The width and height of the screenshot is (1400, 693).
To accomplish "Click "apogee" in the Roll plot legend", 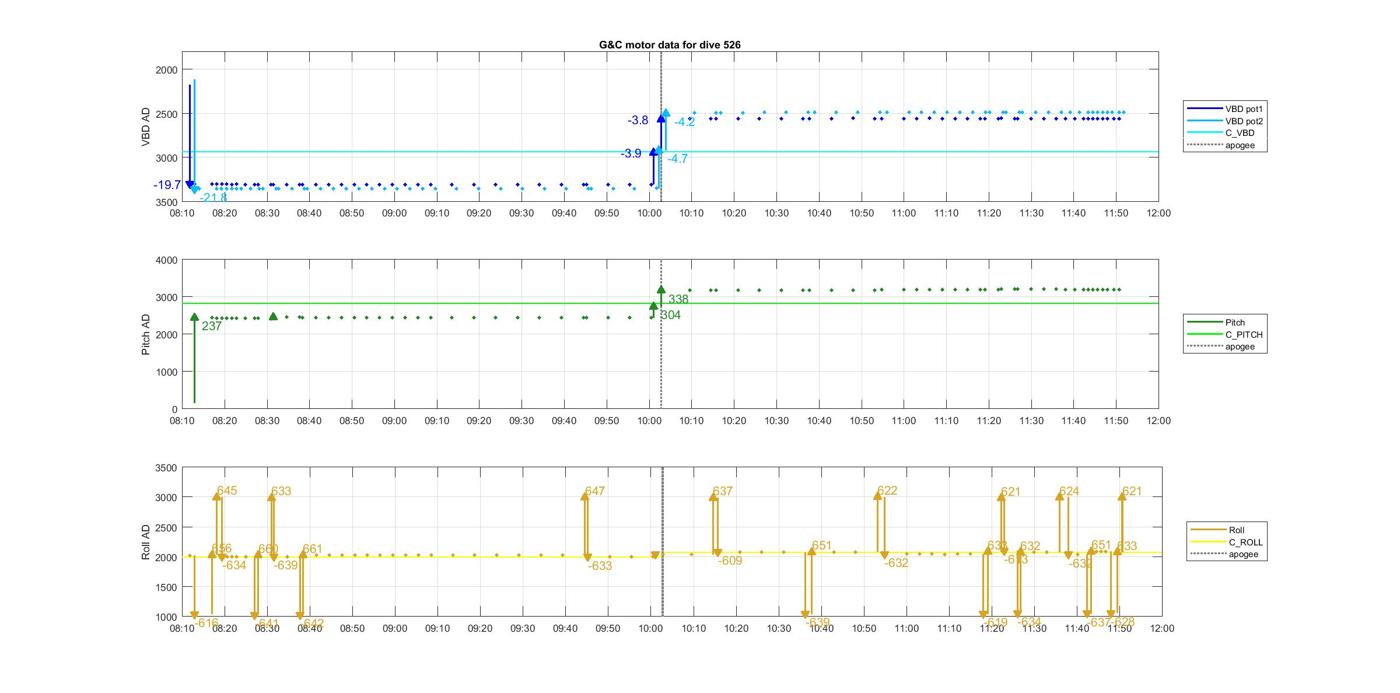I will (x=1225, y=554).
